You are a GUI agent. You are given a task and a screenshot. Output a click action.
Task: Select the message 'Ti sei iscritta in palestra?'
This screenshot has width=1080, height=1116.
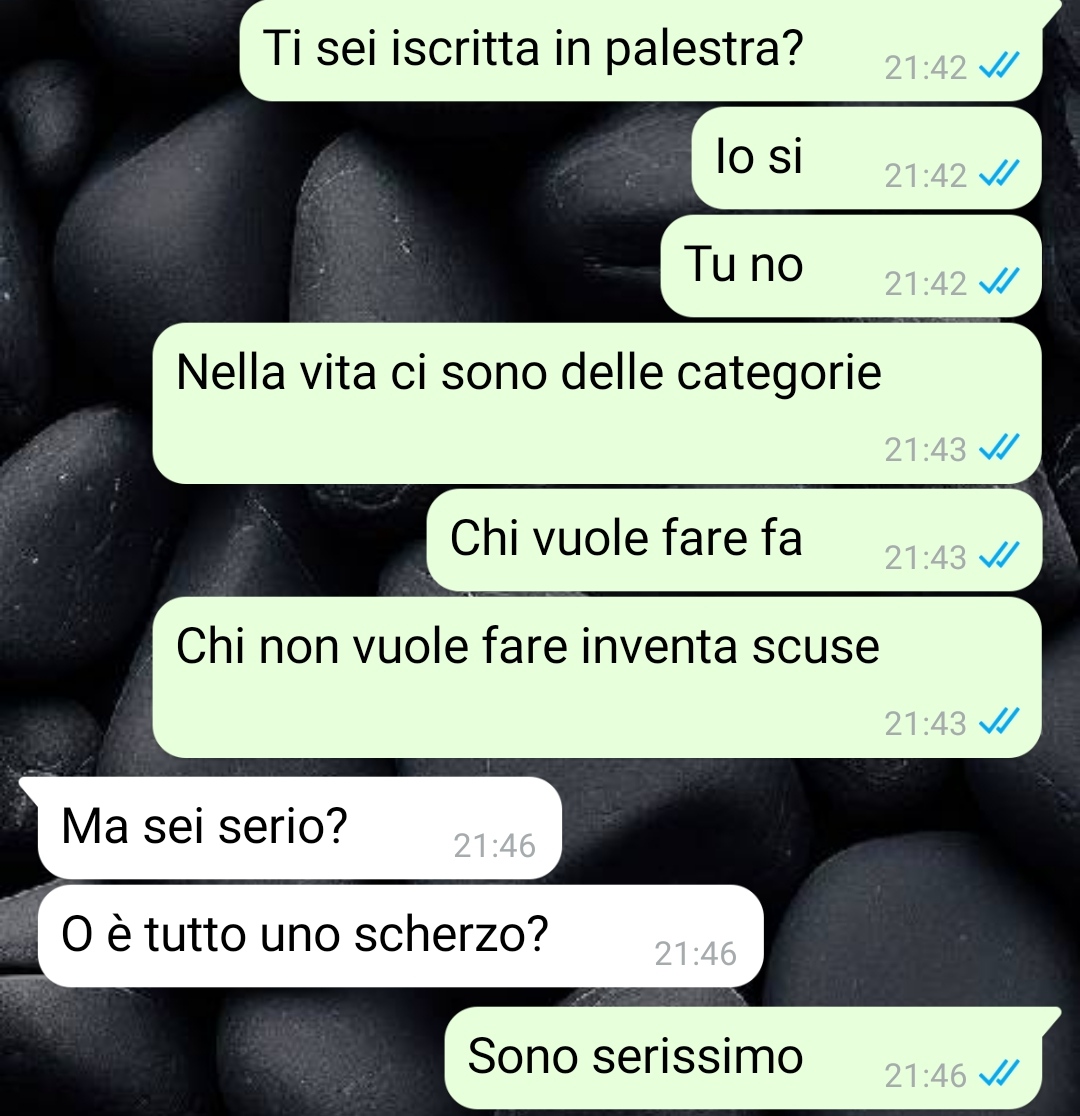[x=641, y=50]
